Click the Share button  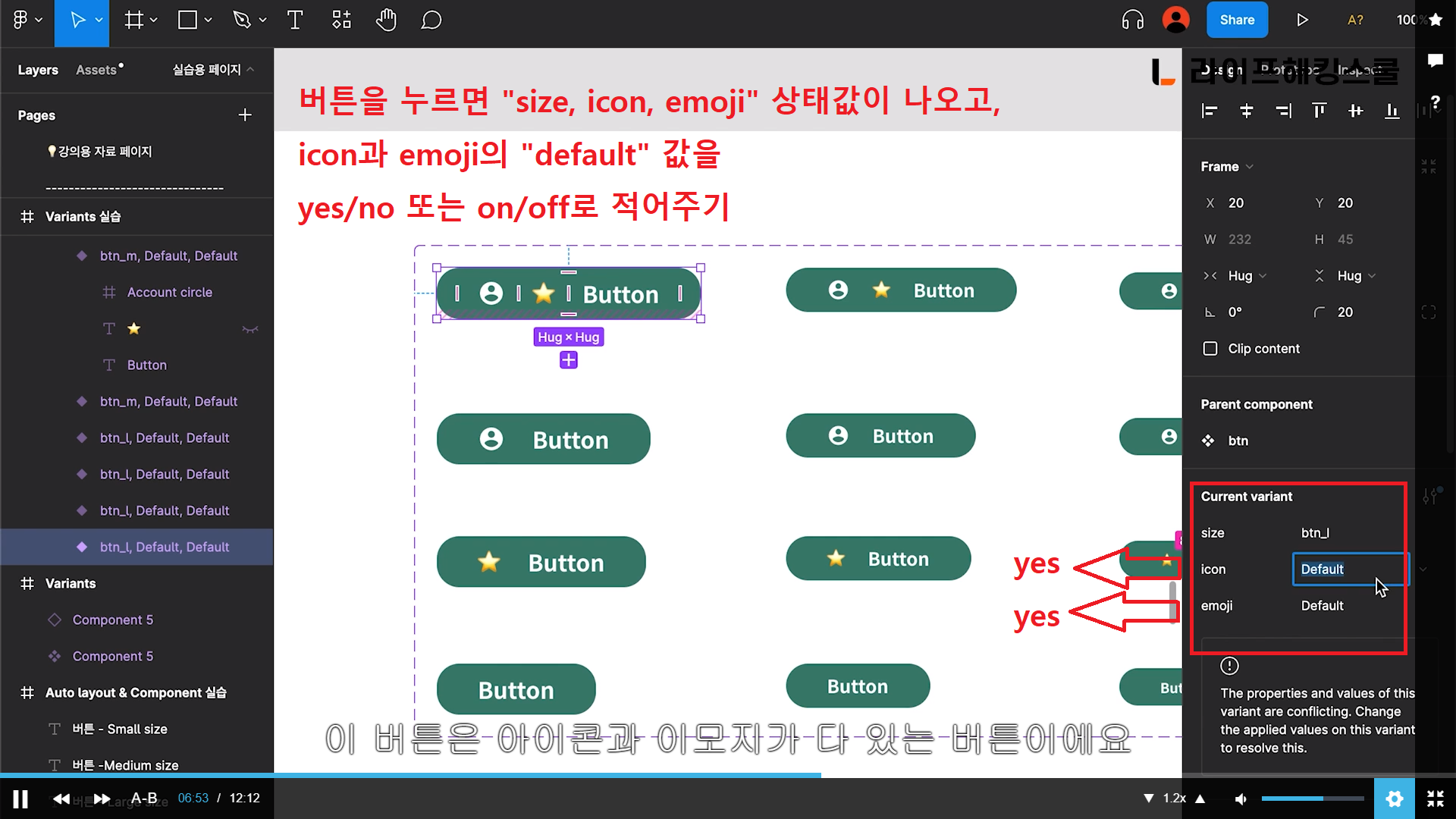pyautogui.click(x=1237, y=20)
